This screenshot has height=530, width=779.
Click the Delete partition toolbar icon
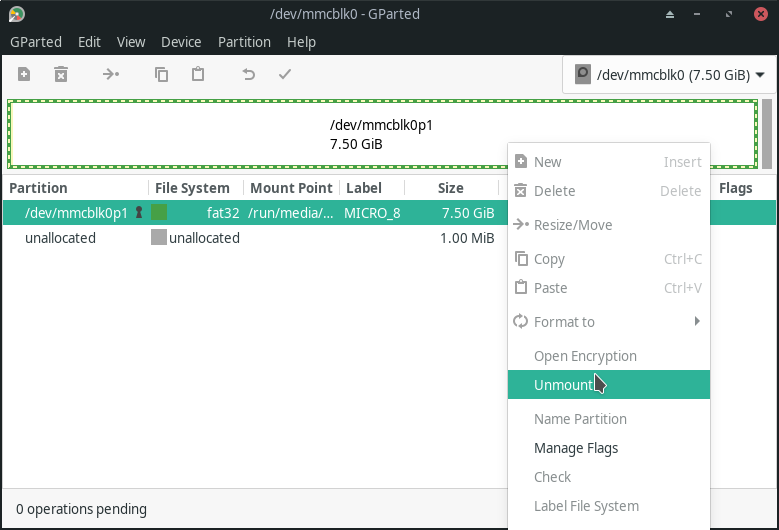tap(61, 75)
